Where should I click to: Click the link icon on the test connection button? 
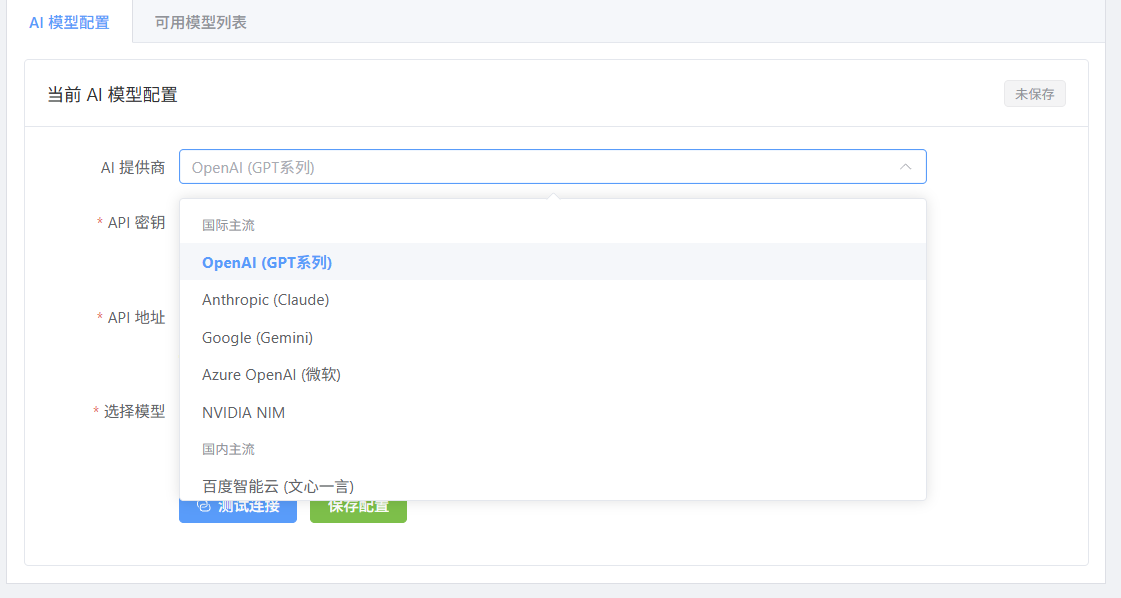coord(204,507)
